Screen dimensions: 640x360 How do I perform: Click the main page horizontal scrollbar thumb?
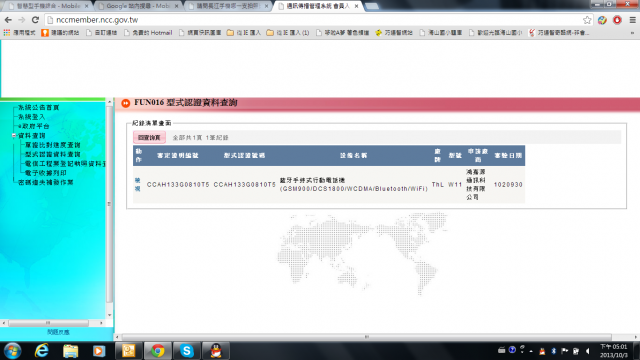(x=367, y=337)
